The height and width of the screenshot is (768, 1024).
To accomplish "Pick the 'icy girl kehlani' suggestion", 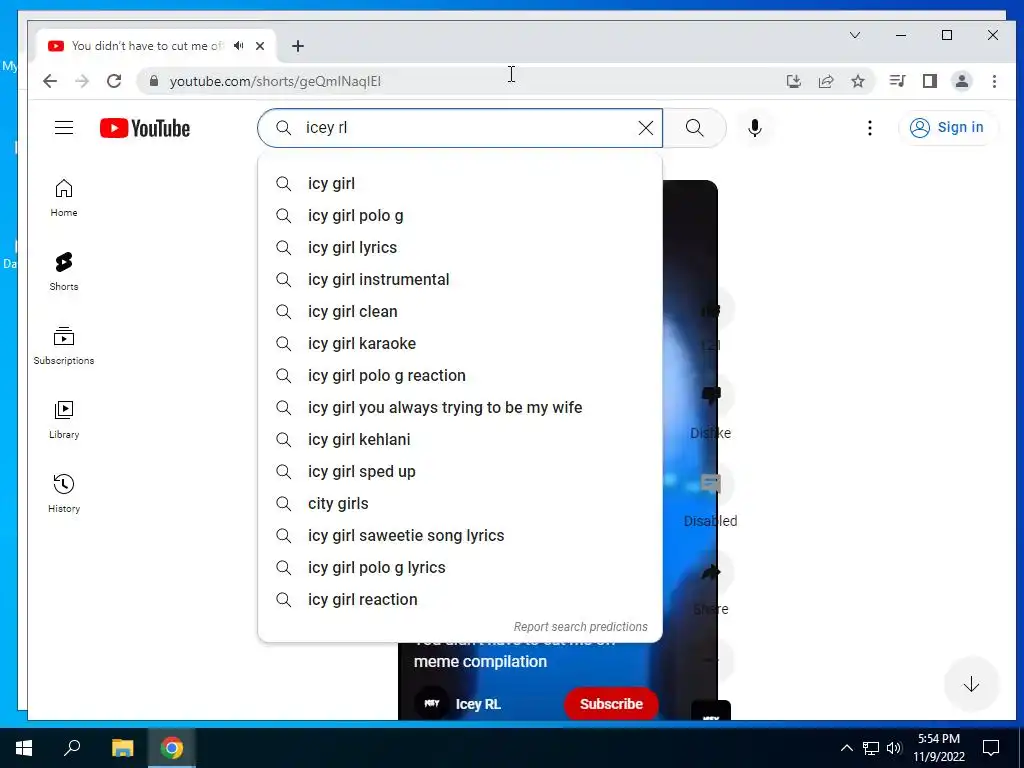I will pyautogui.click(x=460, y=440).
